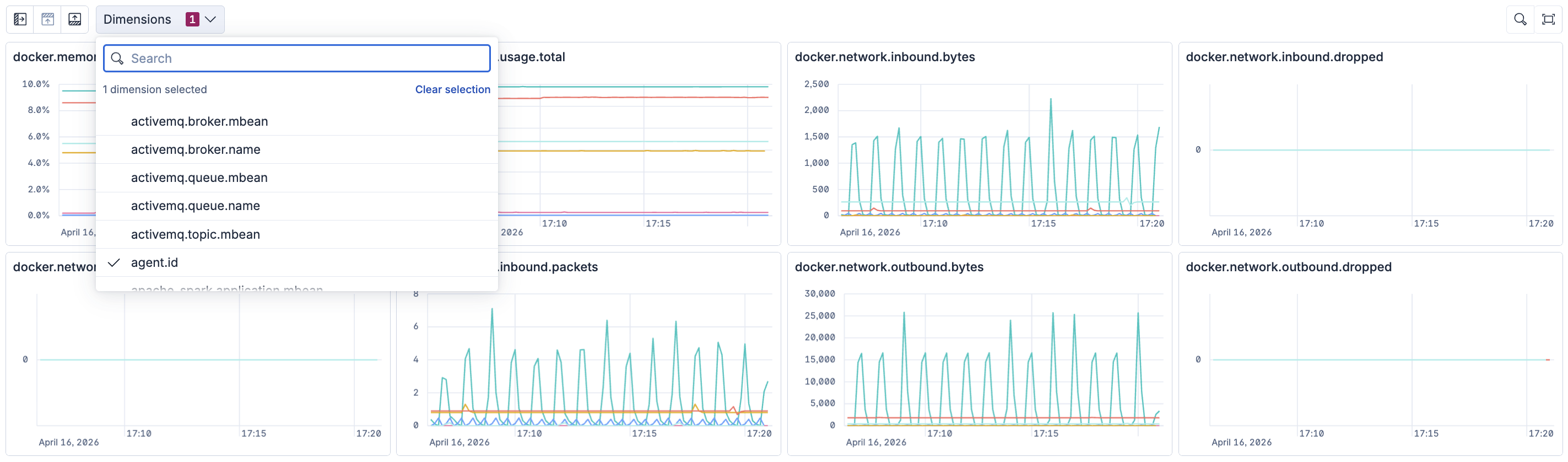Click the left sidebar panel toggle icon

20,19
